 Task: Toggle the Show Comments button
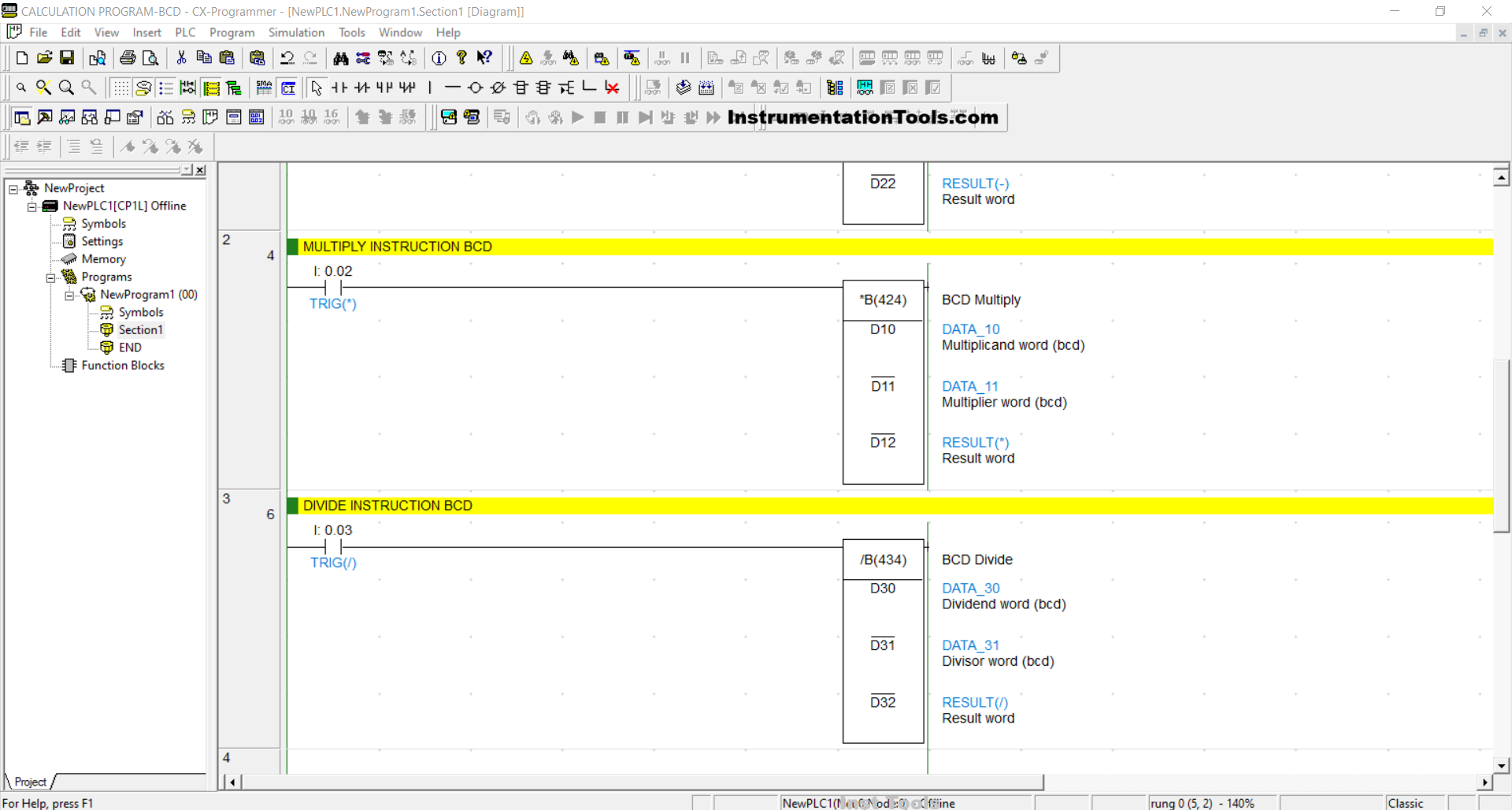pos(143,88)
